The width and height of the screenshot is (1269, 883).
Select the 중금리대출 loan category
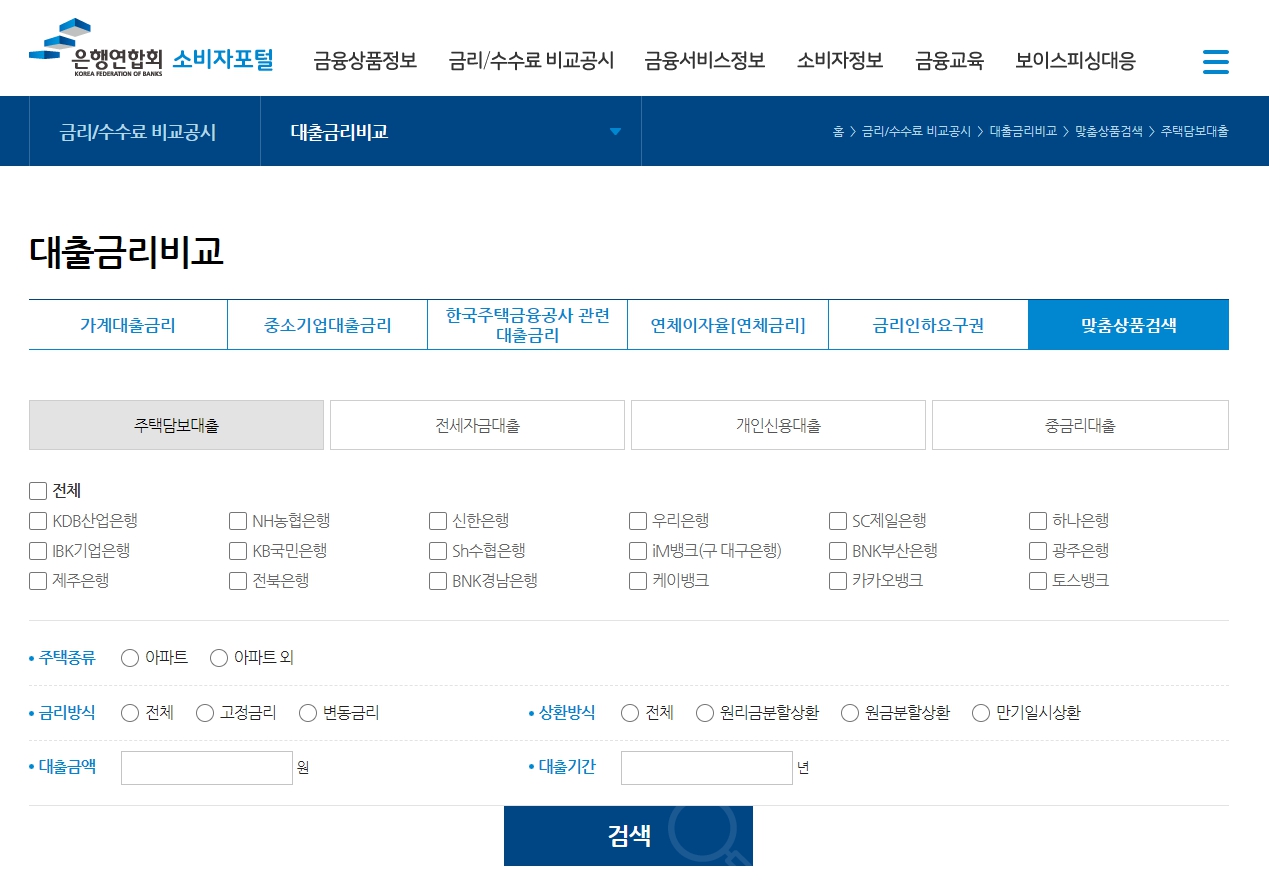[x=1079, y=424]
